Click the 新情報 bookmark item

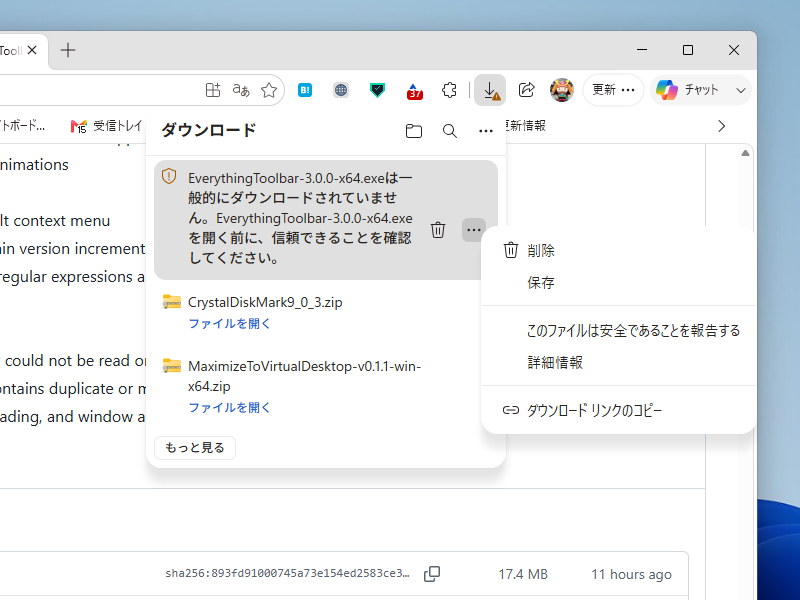(526, 126)
